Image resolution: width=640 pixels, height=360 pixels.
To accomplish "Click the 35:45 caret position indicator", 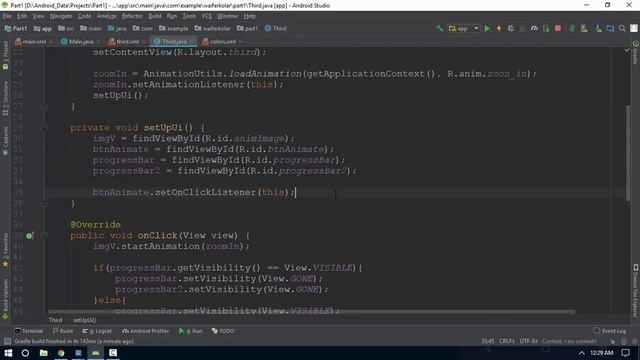I will click(x=488, y=341).
